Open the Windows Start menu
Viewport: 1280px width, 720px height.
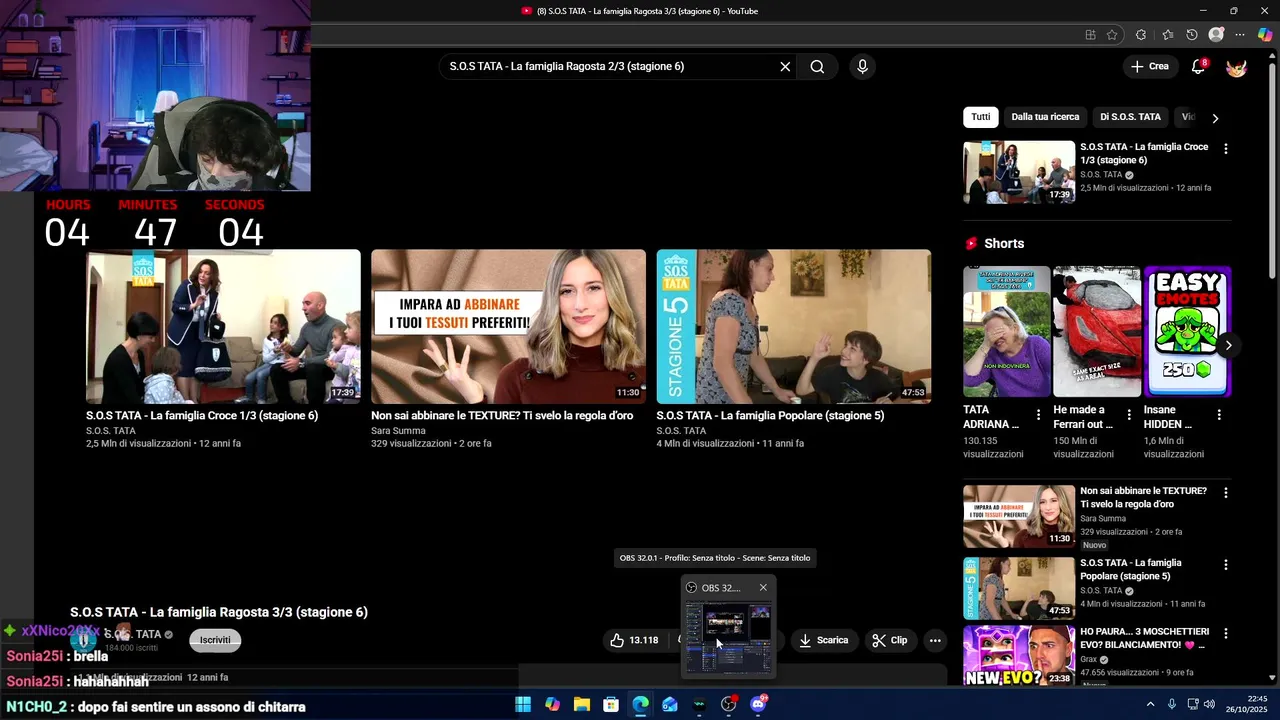523,704
